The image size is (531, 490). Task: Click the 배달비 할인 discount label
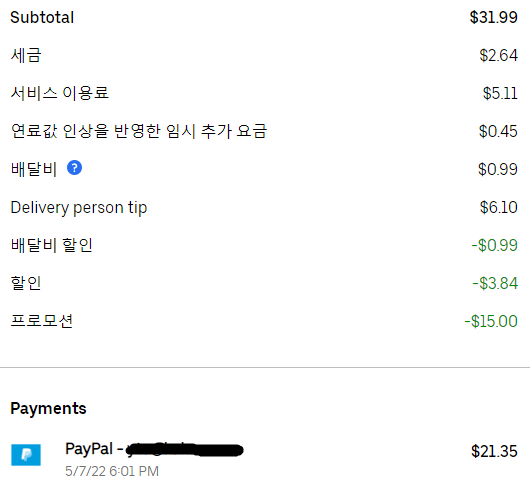(x=51, y=245)
